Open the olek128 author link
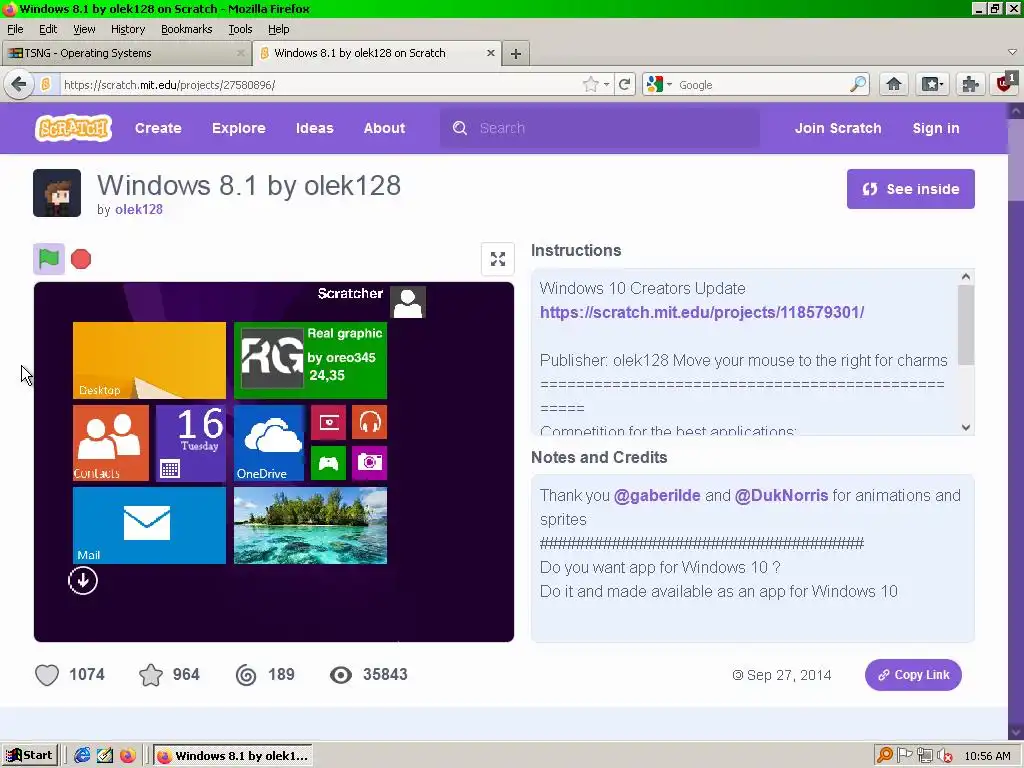This screenshot has height=768, width=1024. tap(138, 210)
